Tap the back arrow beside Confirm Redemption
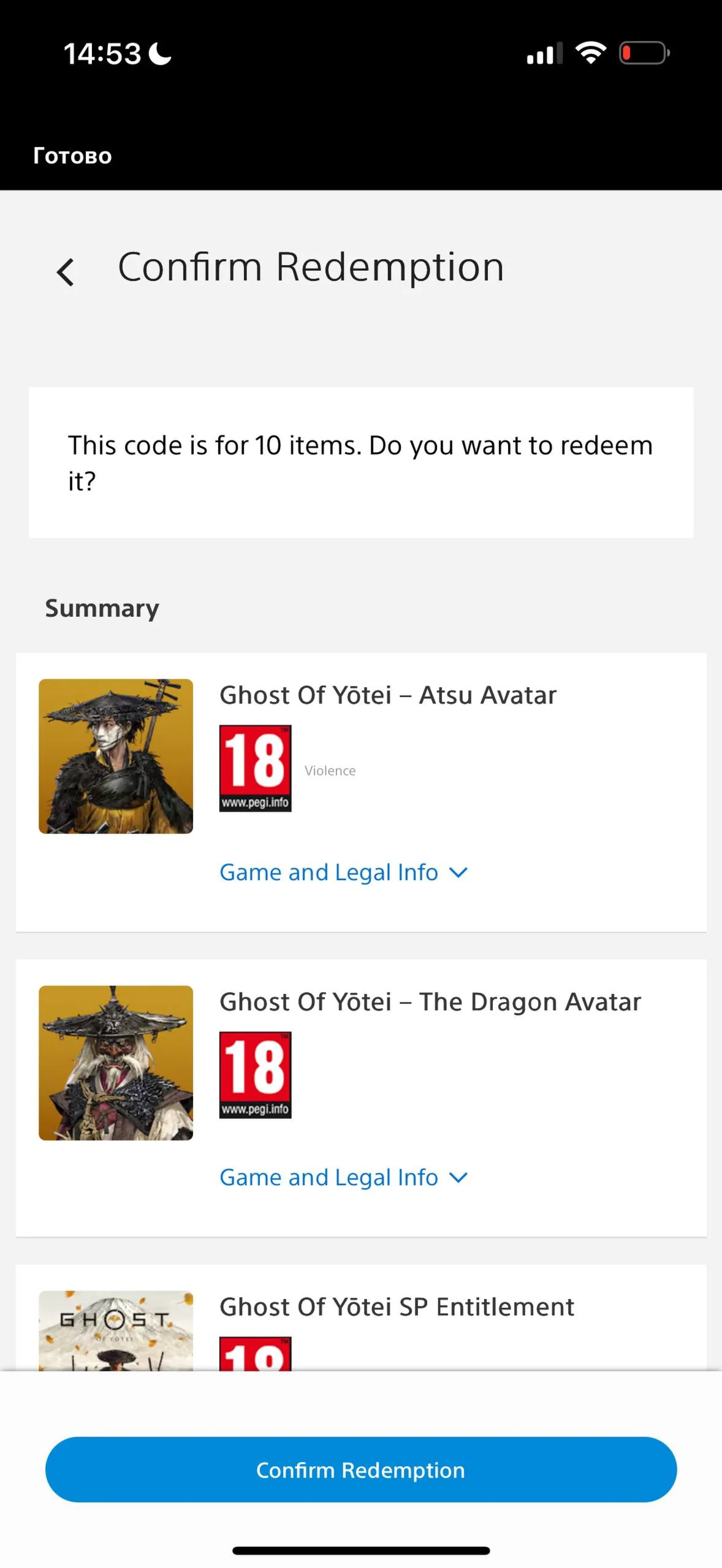Image resolution: width=722 pixels, height=1568 pixels. tap(66, 272)
